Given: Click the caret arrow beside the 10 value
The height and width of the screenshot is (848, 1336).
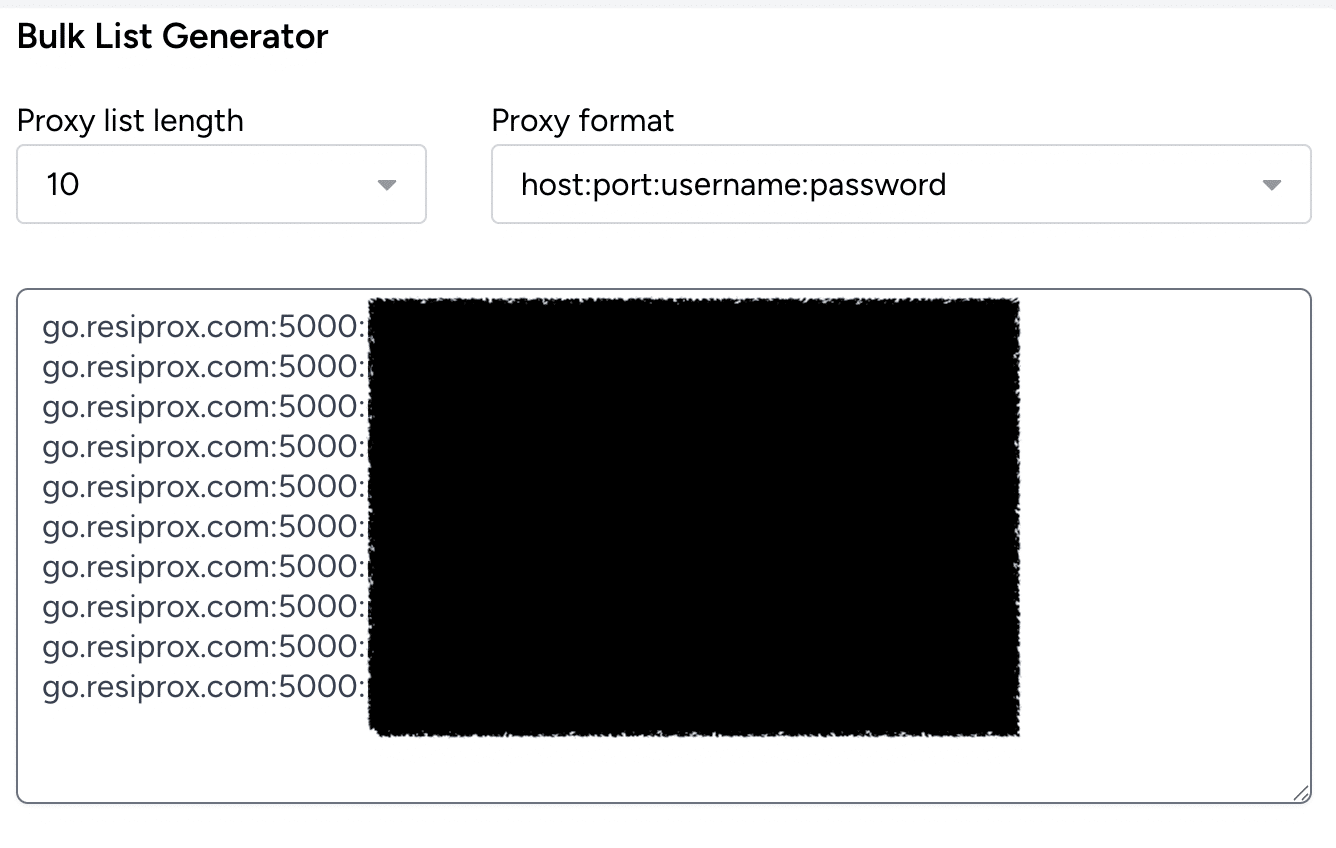Looking at the screenshot, I should pos(387,185).
